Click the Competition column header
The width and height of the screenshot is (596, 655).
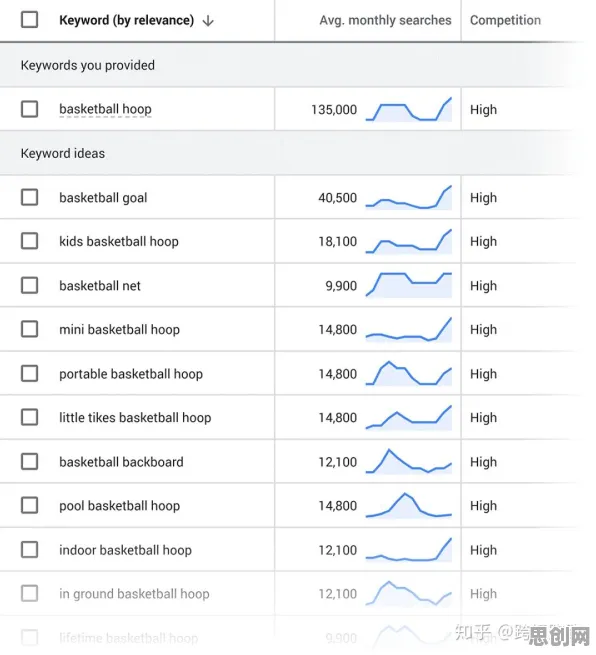pyautogui.click(x=505, y=20)
